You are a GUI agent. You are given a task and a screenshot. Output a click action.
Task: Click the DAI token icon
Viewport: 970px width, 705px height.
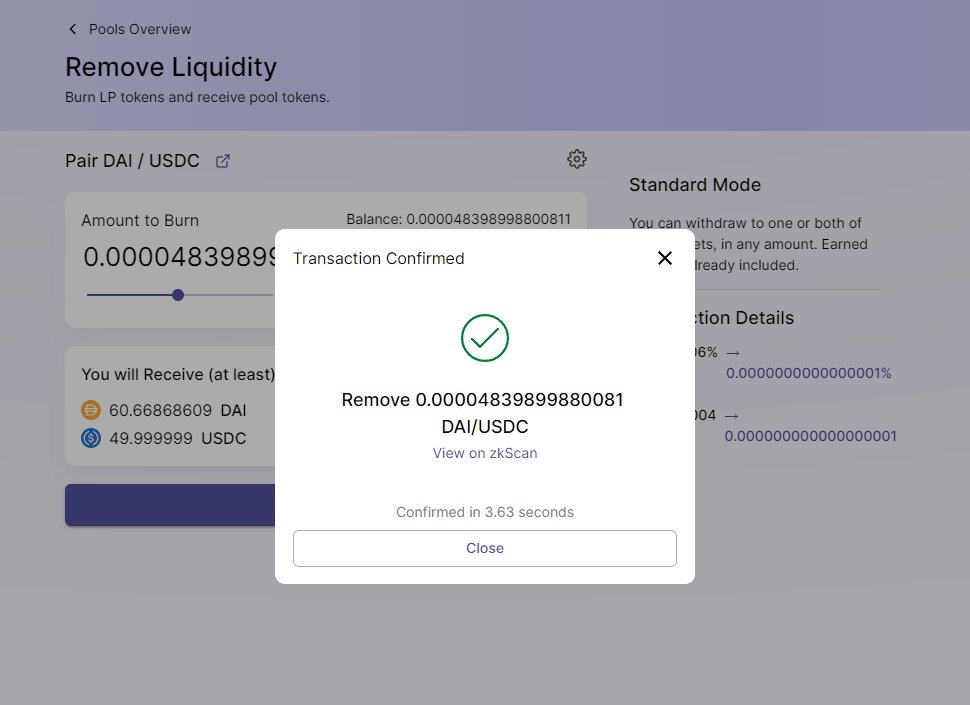(x=91, y=410)
